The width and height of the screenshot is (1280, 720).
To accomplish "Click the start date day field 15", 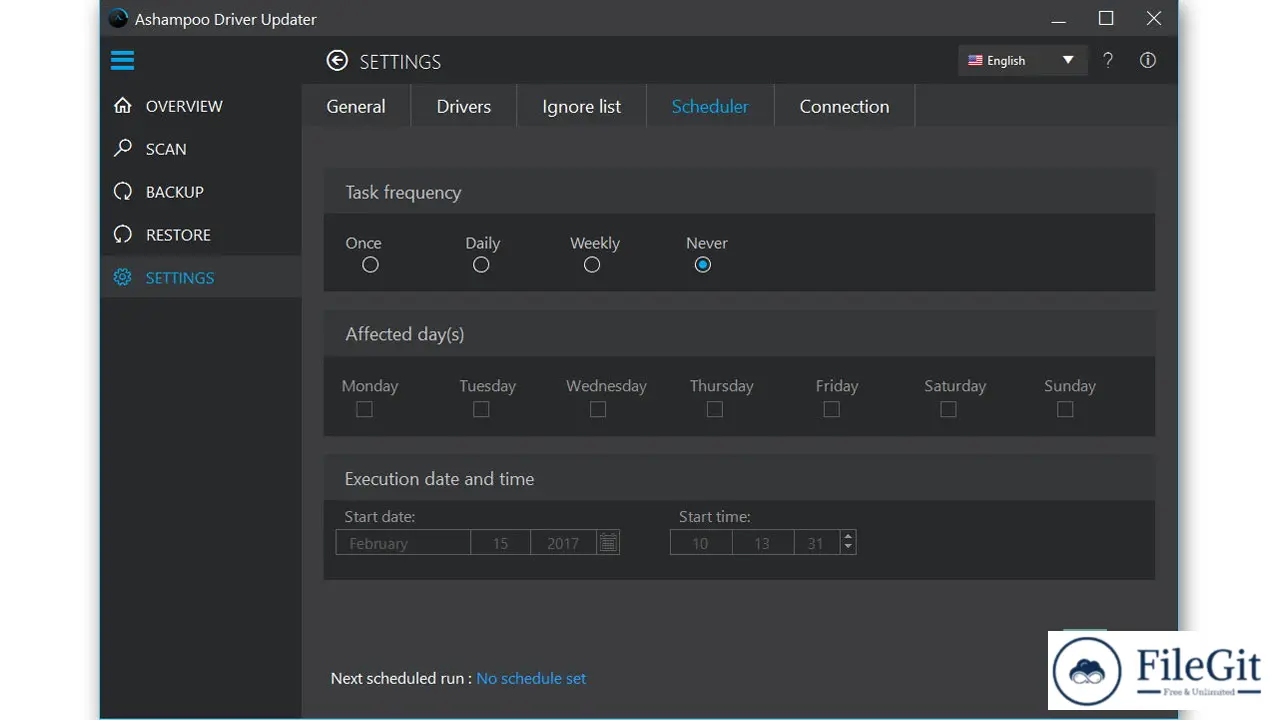I will point(500,542).
